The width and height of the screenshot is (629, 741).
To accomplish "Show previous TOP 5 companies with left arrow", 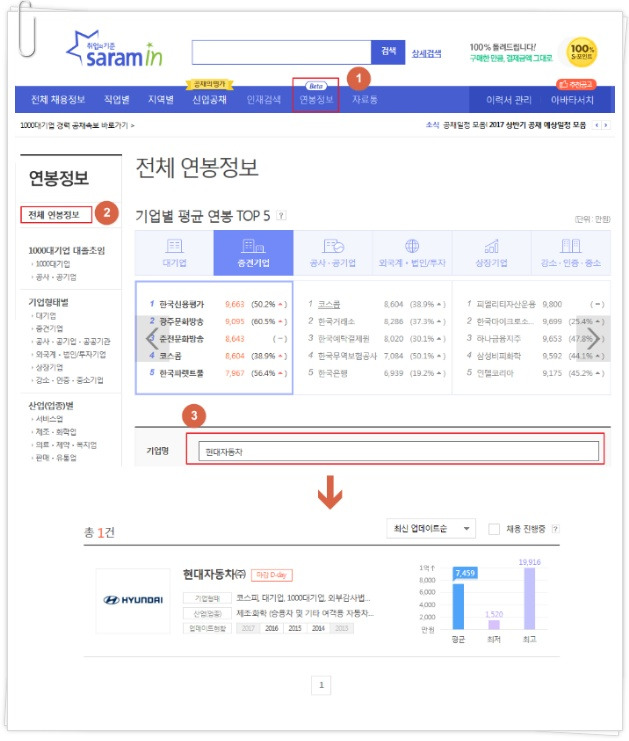I will pyautogui.click(x=151, y=339).
